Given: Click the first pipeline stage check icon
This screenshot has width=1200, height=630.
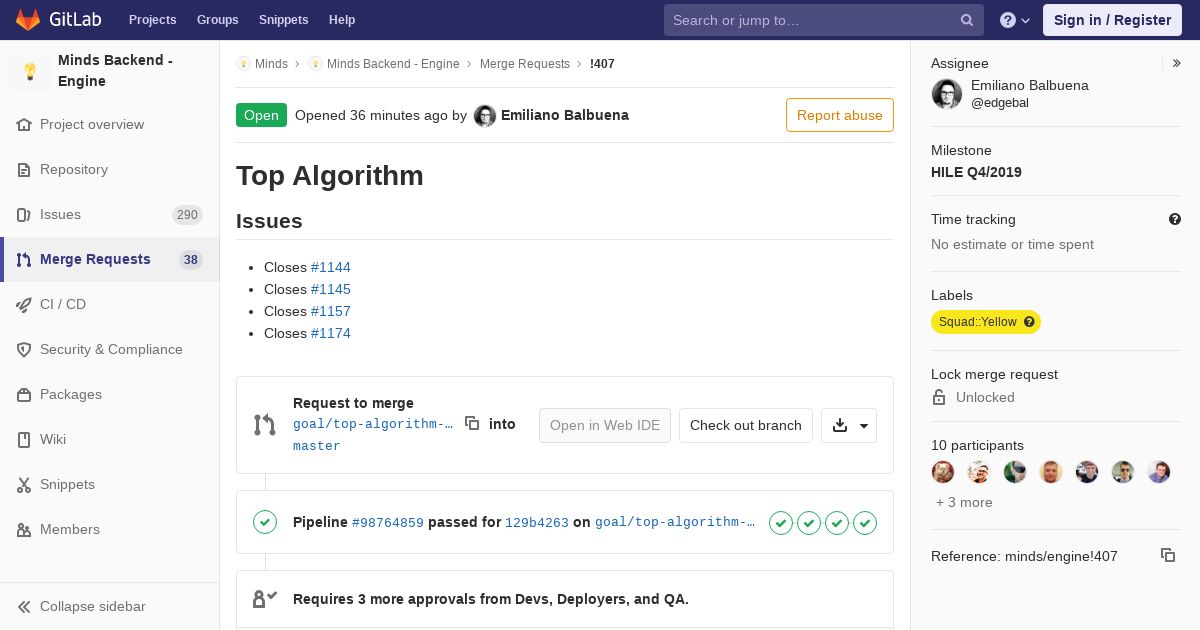Looking at the screenshot, I should pos(781,522).
